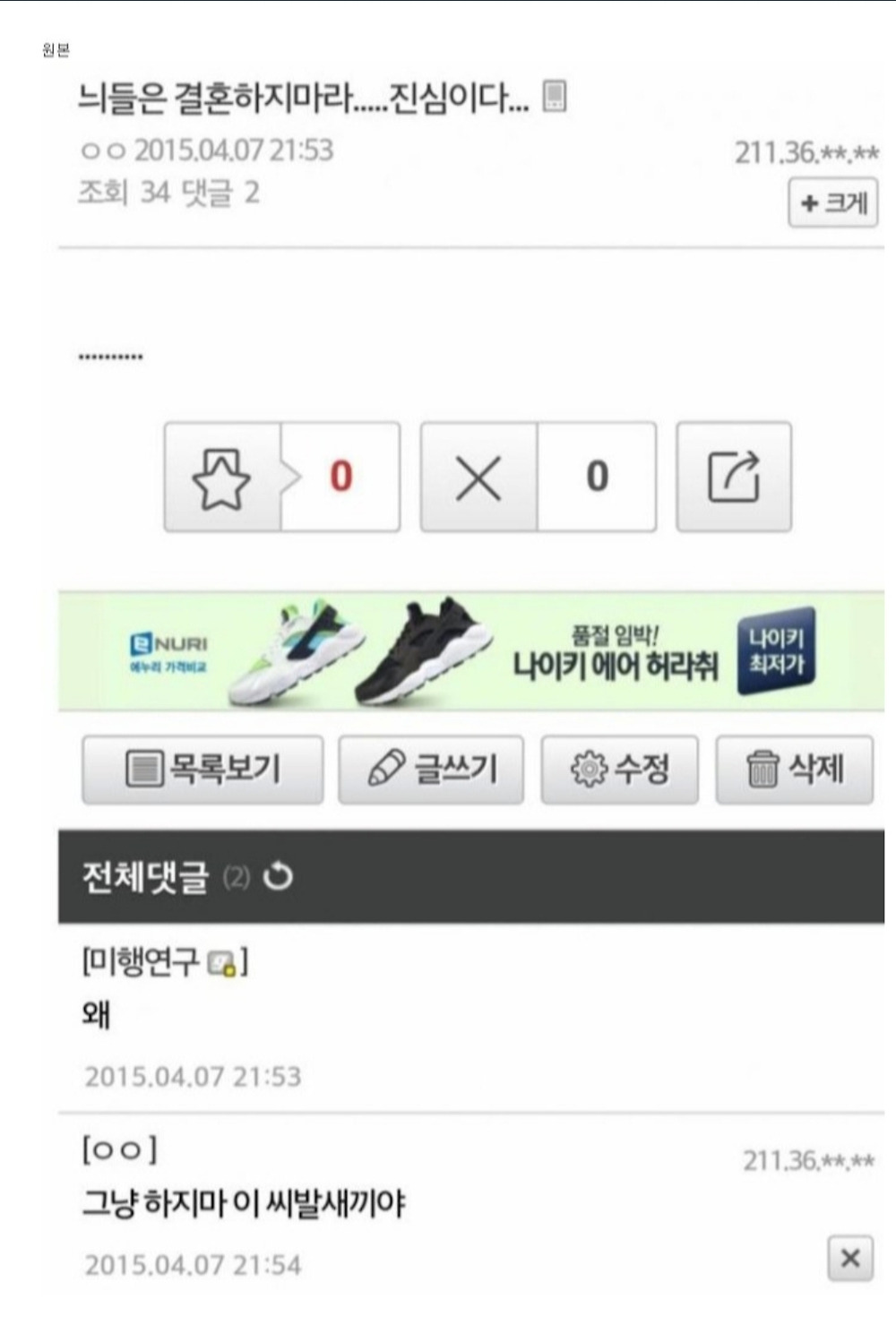Click the 글쓰기 write button
The height and width of the screenshot is (1342, 896).
coord(431,770)
